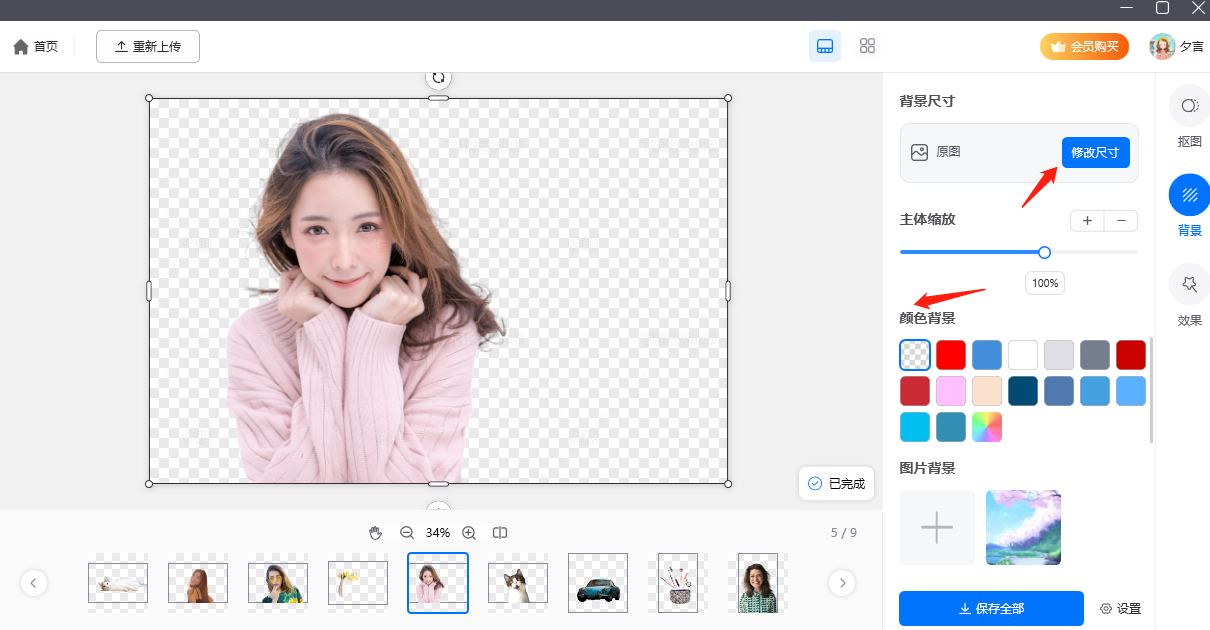
Task: Select the white background swatch
Action: click(x=1023, y=355)
